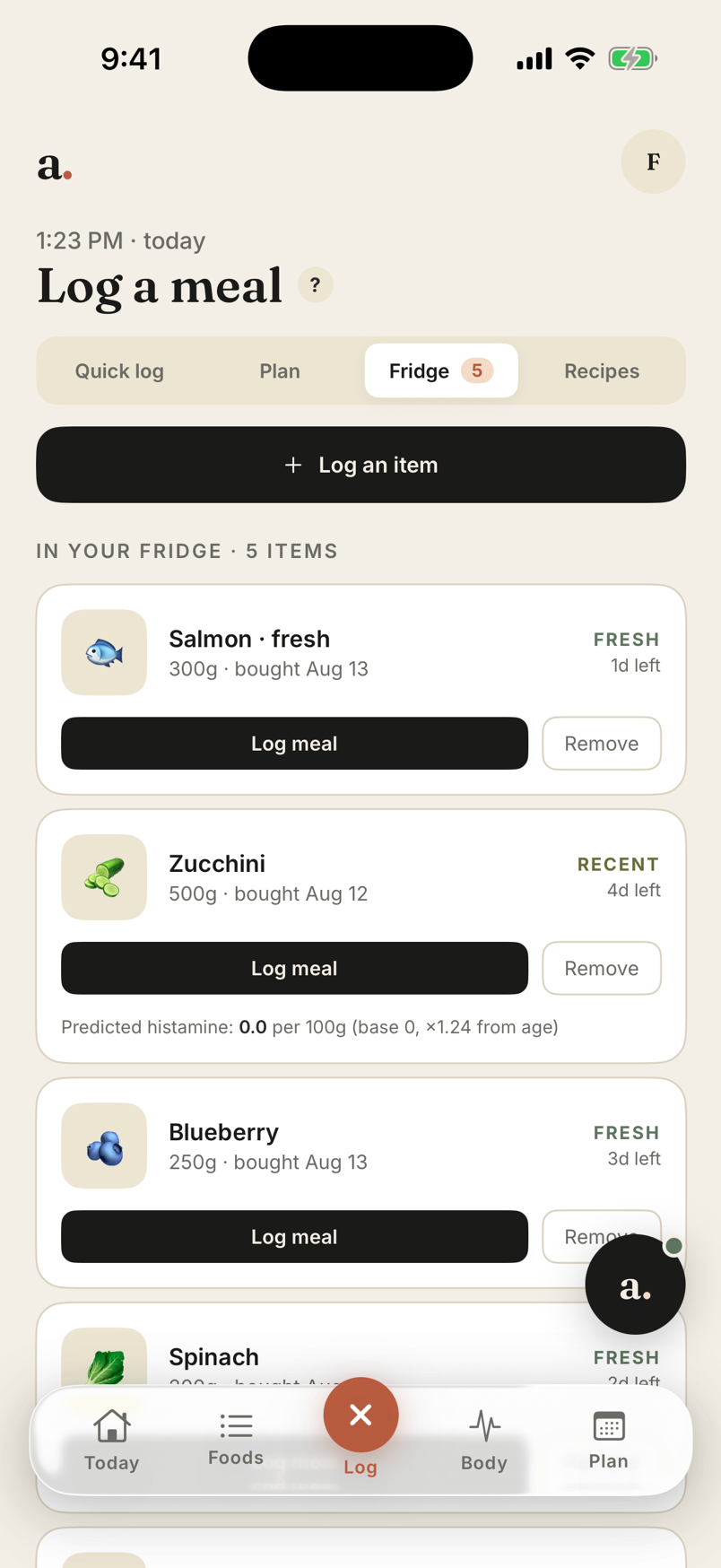This screenshot has width=721, height=1568.
Task: Tap the profile avatar labeled F
Action: (653, 161)
